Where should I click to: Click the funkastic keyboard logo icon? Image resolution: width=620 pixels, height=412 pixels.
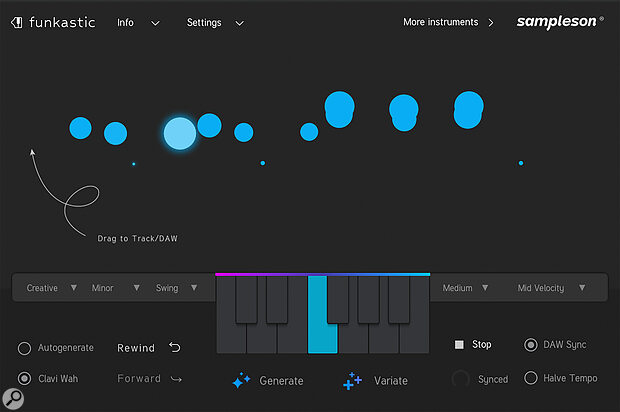tap(17, 23)
